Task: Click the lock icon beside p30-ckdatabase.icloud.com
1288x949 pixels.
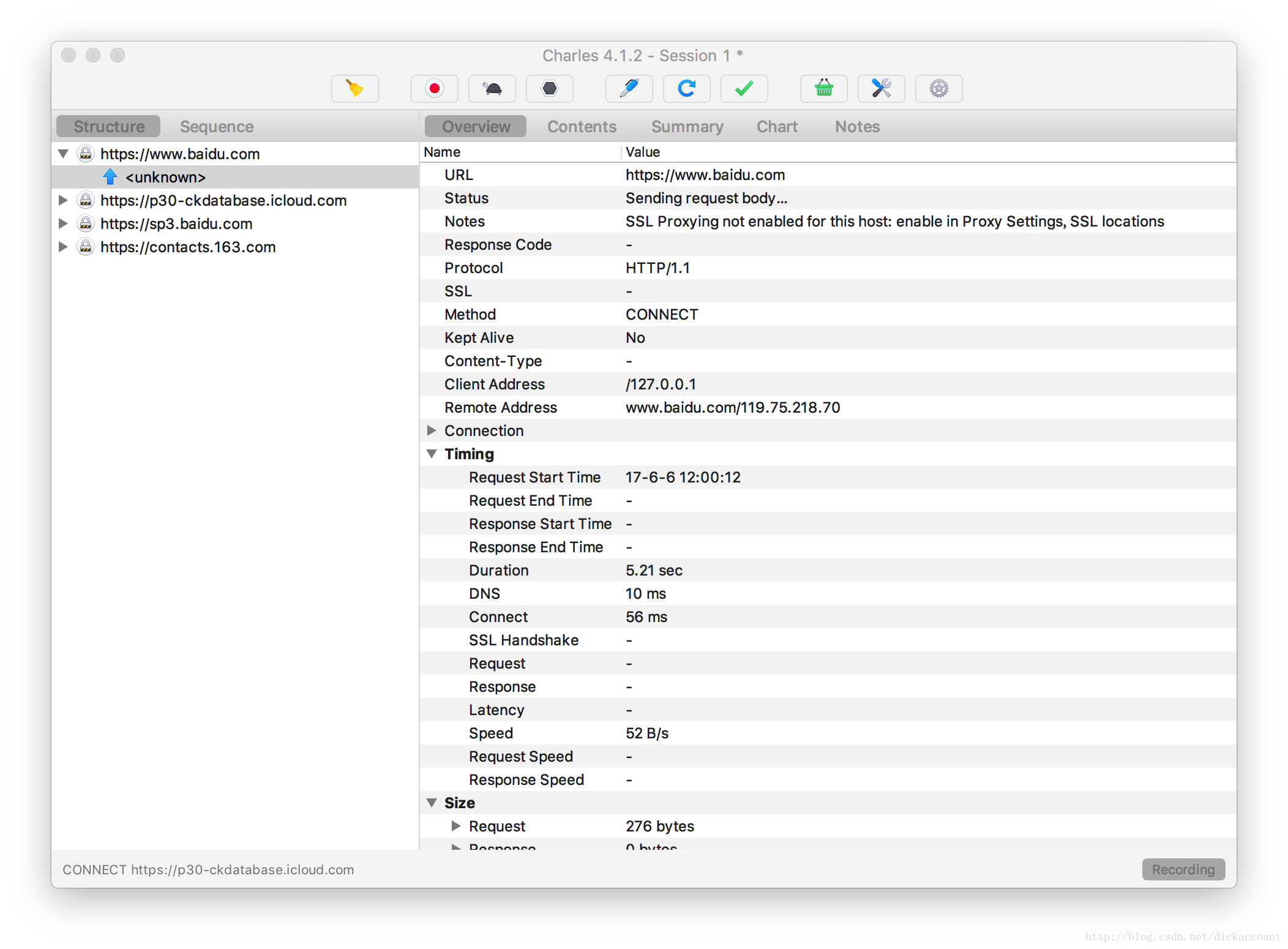Action: [86, 200]
